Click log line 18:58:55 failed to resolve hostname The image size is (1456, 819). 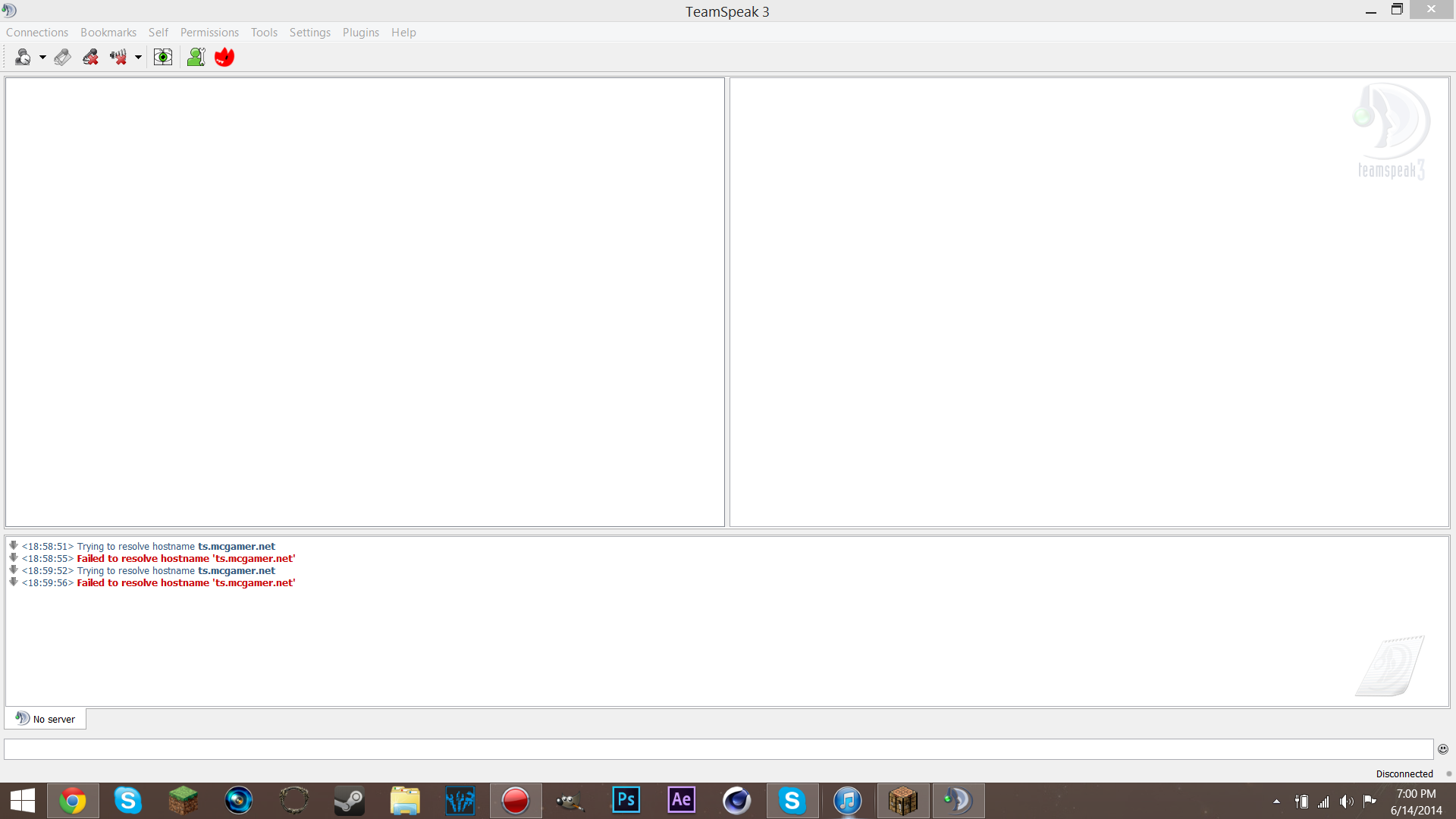(x=158, y=559)
